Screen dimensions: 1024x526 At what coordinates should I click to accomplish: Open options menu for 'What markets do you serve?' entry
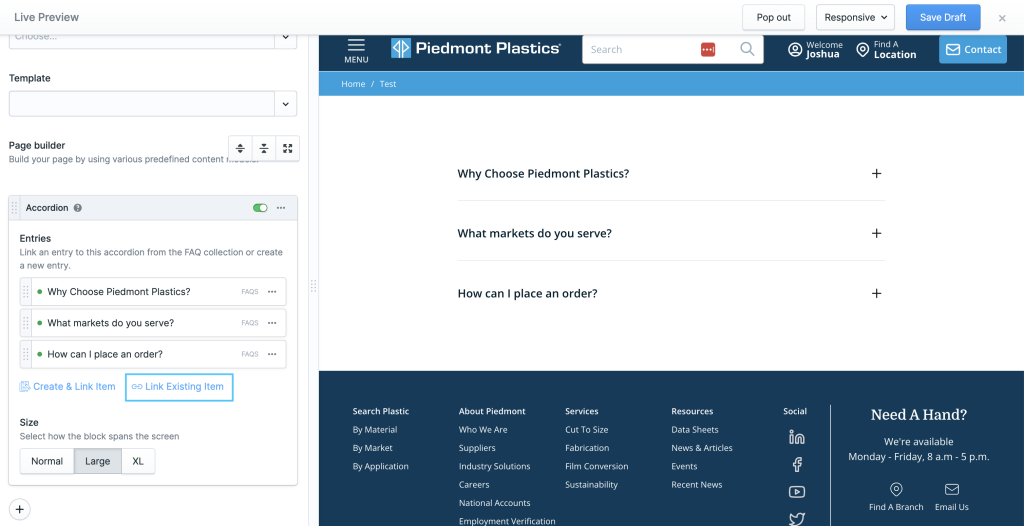273,323
